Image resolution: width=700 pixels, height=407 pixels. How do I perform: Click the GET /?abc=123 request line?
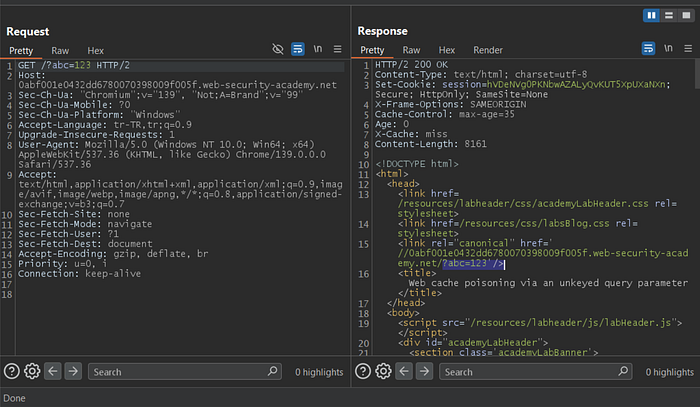coord(74,65)
